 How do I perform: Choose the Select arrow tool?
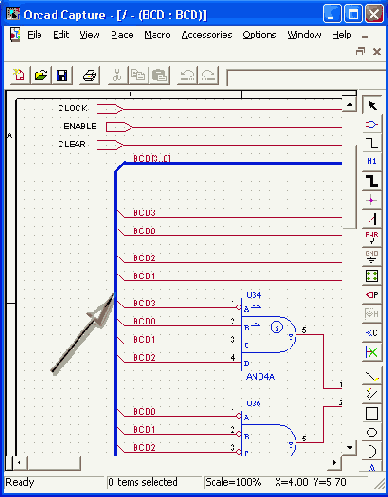(x=372, y=106)
